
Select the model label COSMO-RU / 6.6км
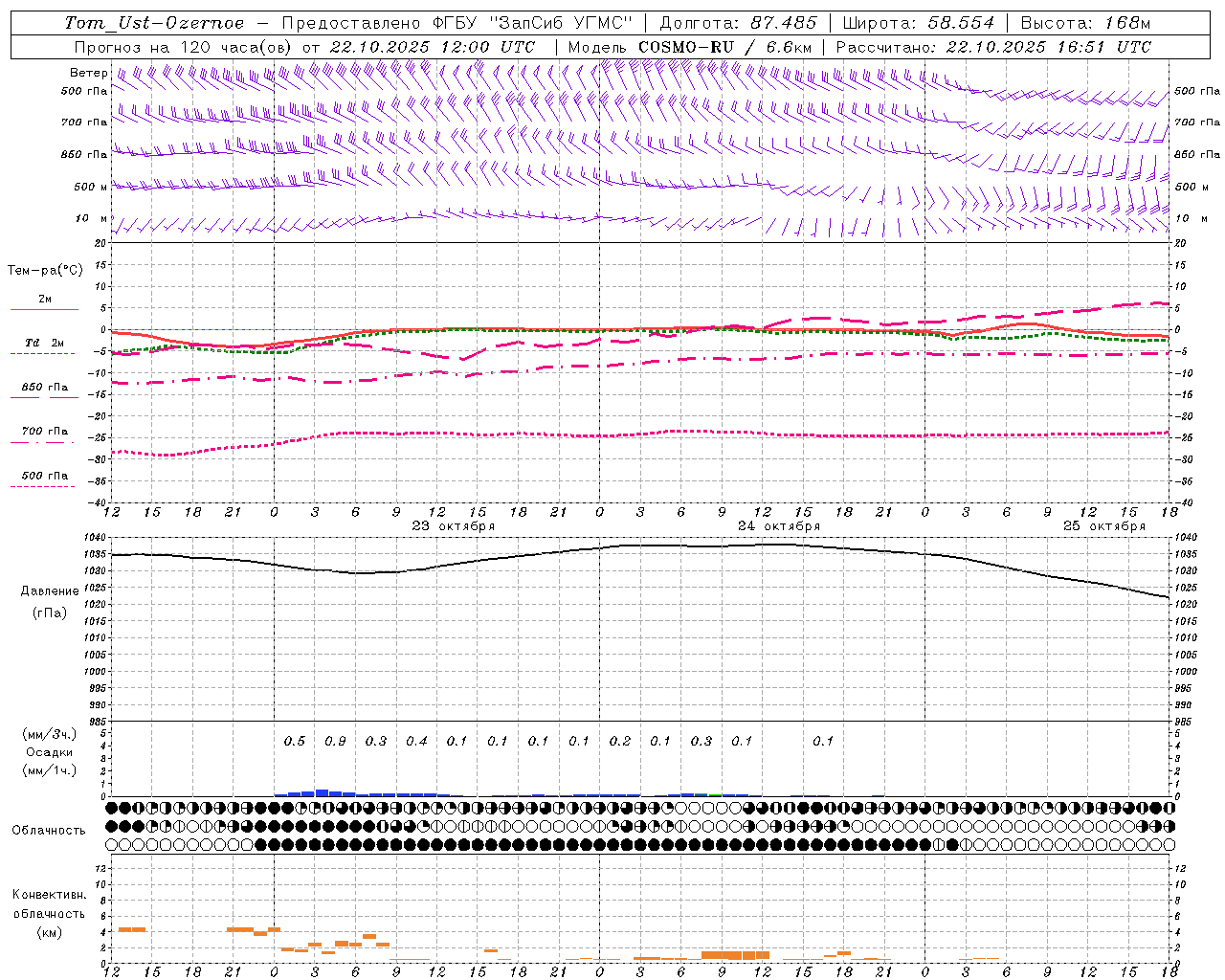point(725,47)
